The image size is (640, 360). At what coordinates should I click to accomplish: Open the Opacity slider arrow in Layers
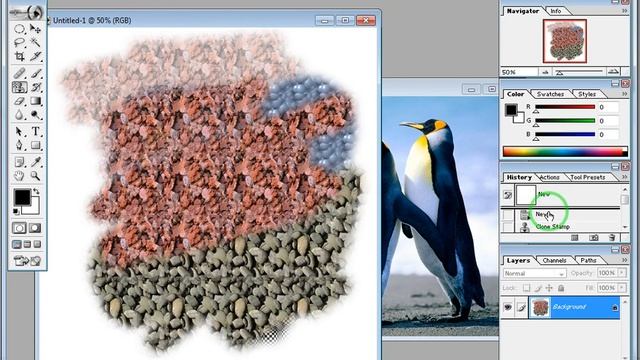[622, 273]
